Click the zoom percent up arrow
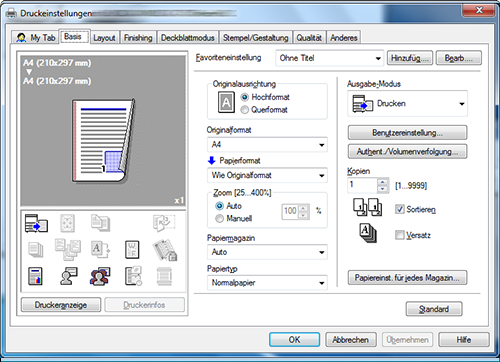500x362 pixels. click(303, 208)
